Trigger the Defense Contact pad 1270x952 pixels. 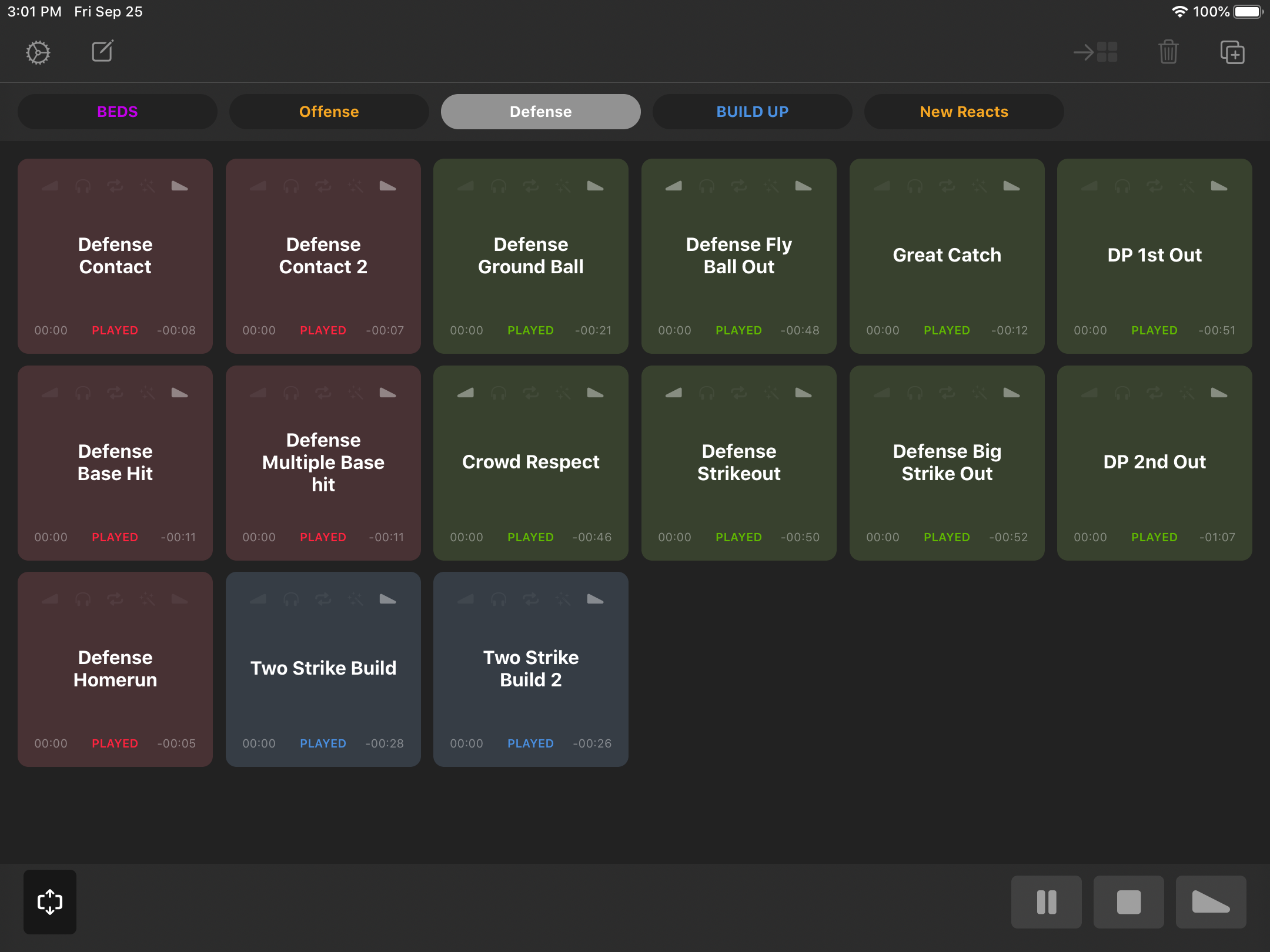(115, 256)
